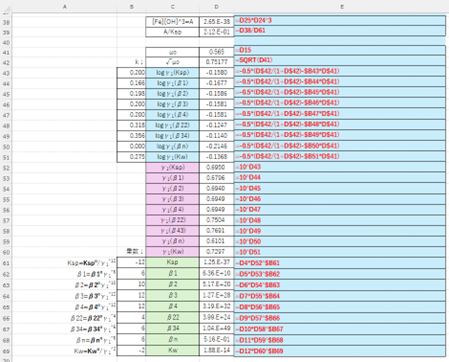The height and width of the screenshot is (362, 449).
Task: Select the formula referencing $B51
Action: (x=340, y=156)
